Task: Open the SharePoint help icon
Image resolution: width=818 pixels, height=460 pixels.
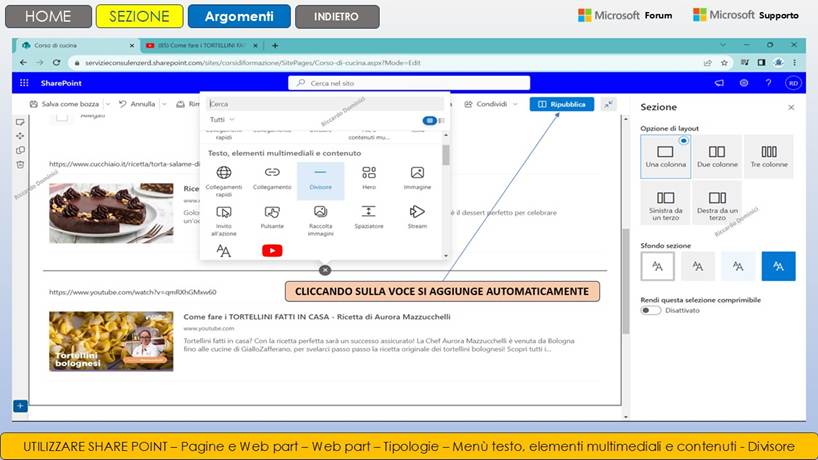Action: click(x=768, y=83)
